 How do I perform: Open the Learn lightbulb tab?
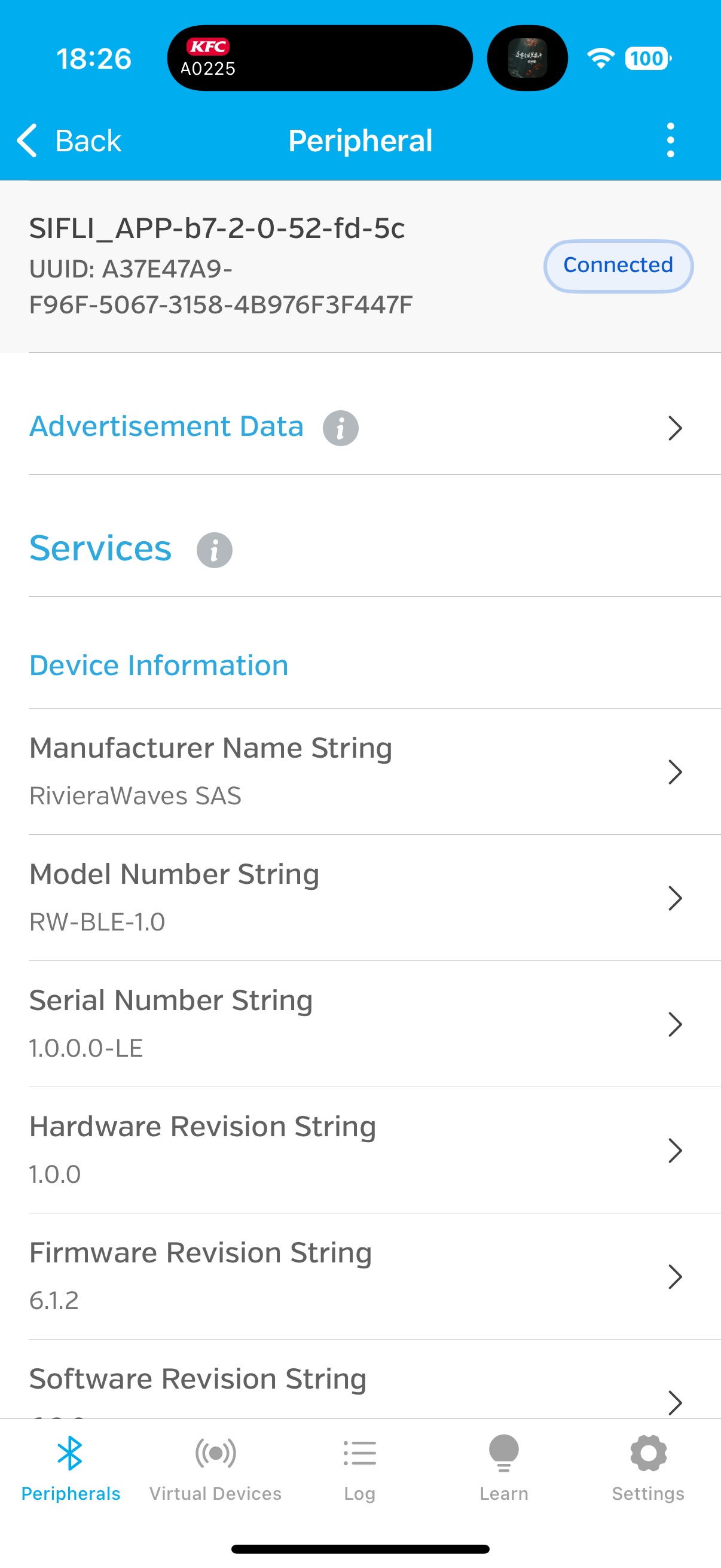coord(504,1467)
